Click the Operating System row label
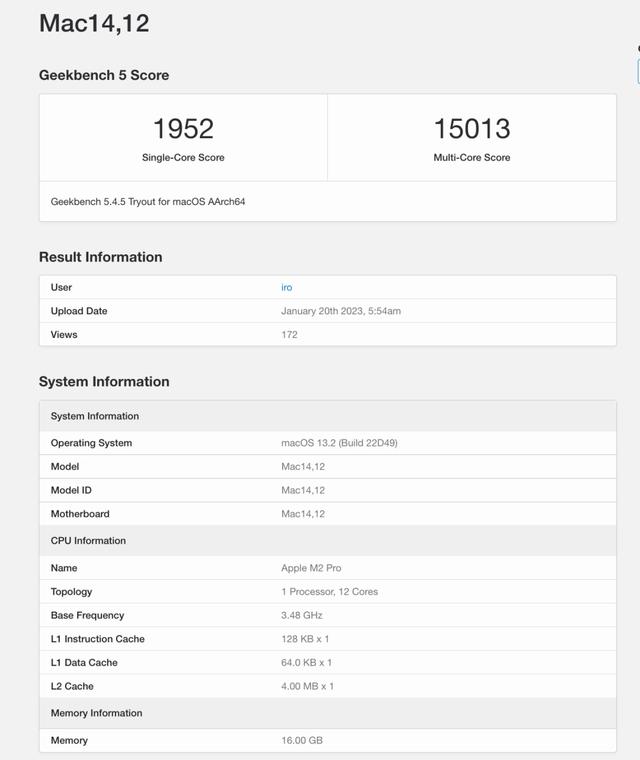640x760 pixels. (x=91, y=443)
